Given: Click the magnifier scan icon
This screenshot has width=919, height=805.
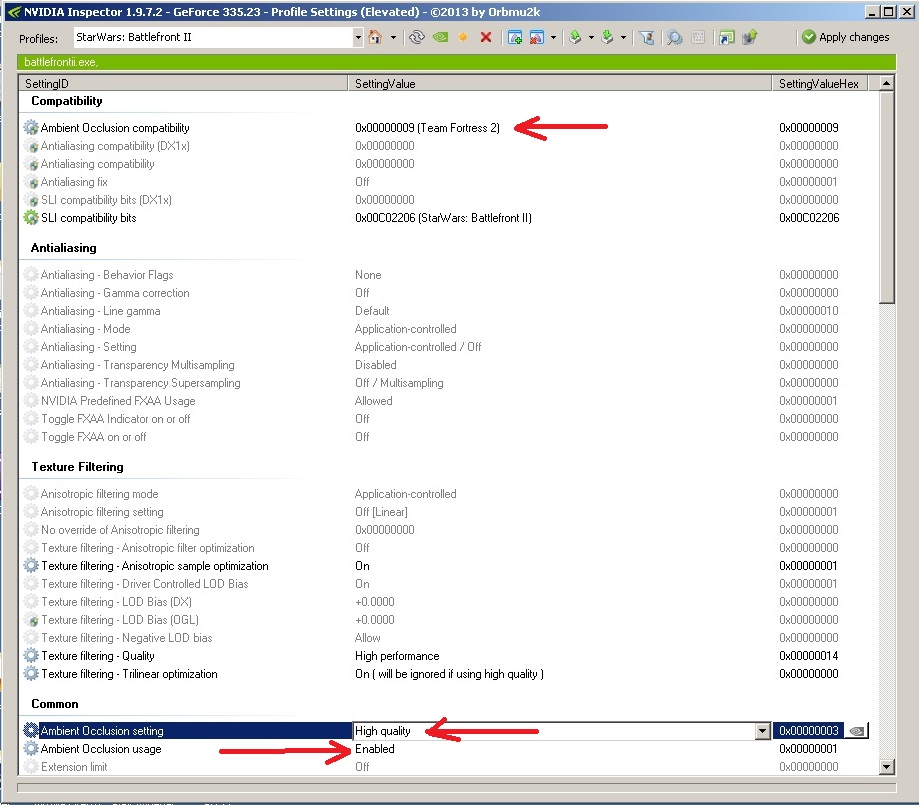Looking at the screenshot, I should [x=675, y=38].
